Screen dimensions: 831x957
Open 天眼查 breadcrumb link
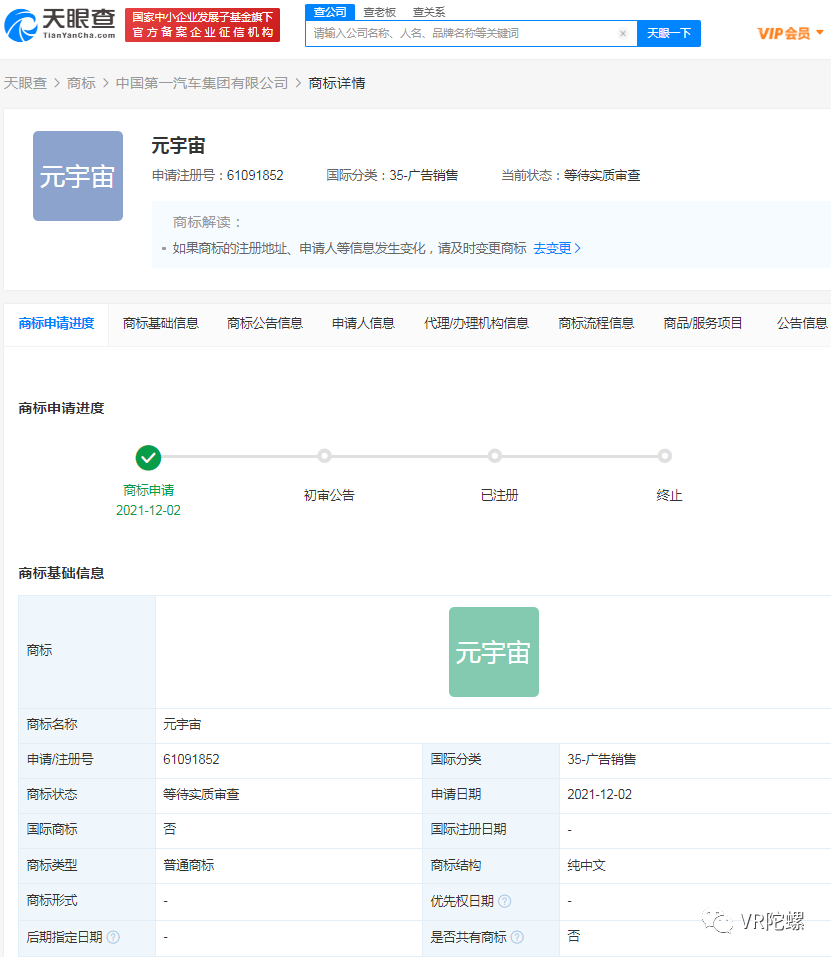click(26, 83)
